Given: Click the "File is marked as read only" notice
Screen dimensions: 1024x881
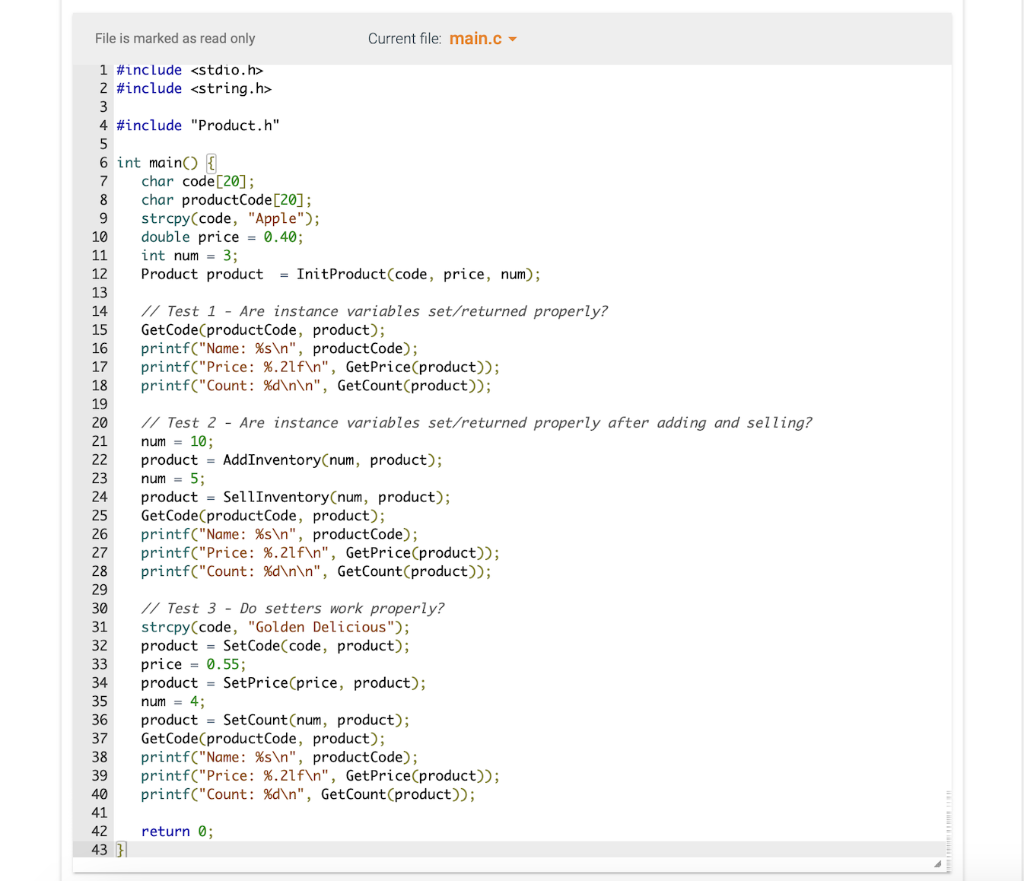Looking at the screenshot, I should 175,38.
